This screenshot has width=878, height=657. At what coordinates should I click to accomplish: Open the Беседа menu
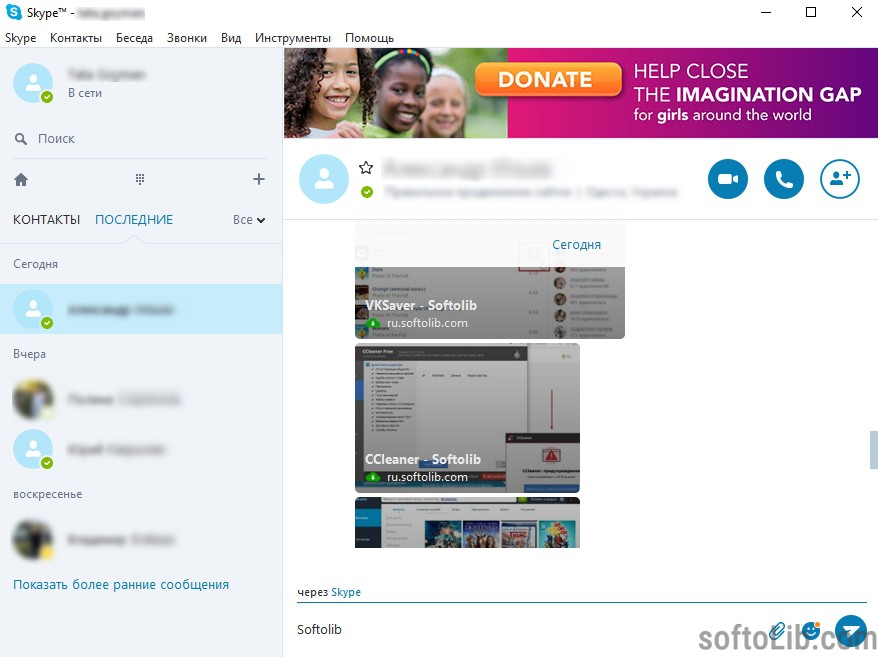134,38
